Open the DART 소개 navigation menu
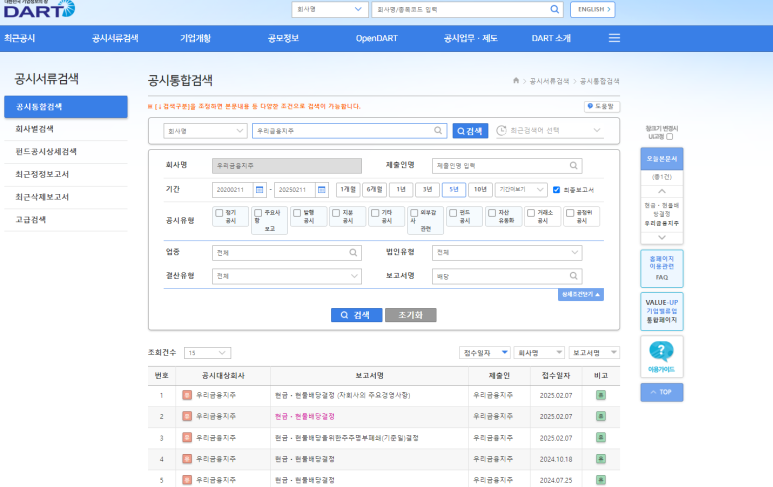Image resolution: width=773 pixels, height=487 pixels. (551, 38)
